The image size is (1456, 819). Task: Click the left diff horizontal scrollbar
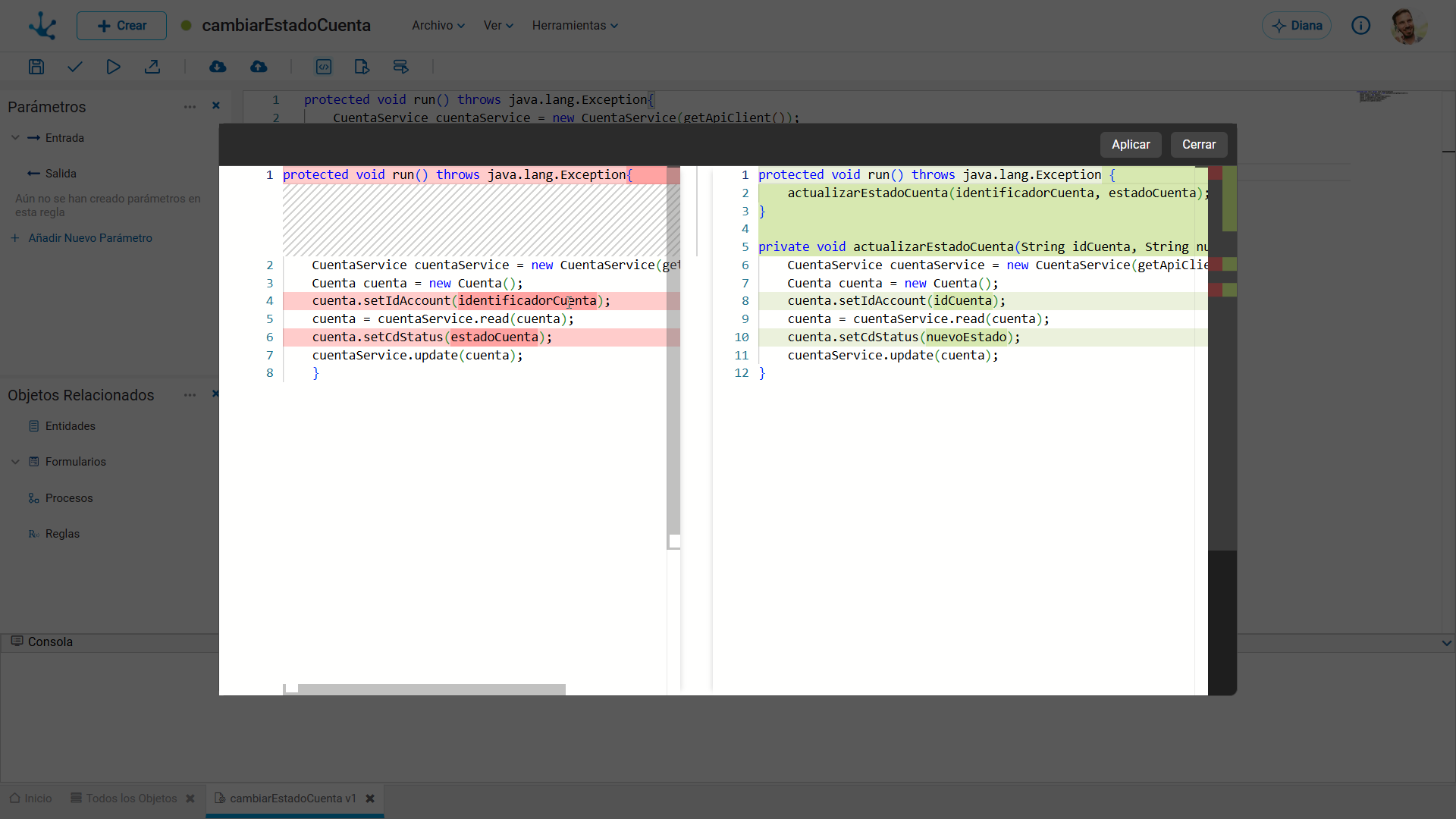[x=431, y=689]
